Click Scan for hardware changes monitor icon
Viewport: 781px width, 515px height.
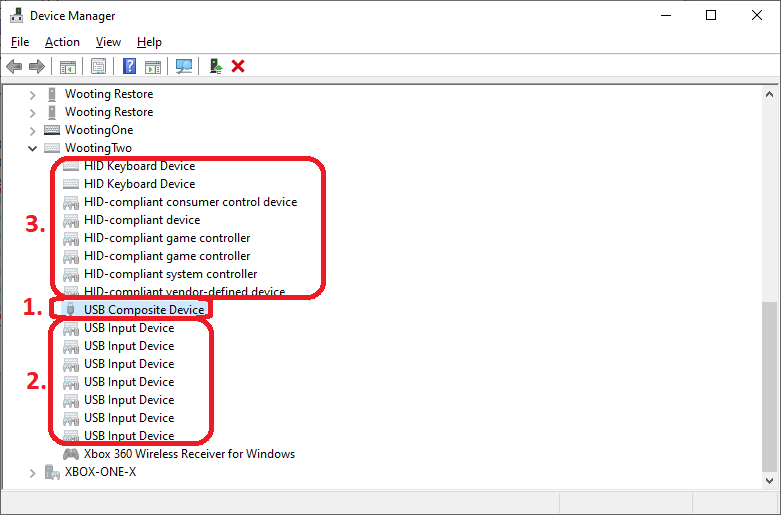point(184,66)
